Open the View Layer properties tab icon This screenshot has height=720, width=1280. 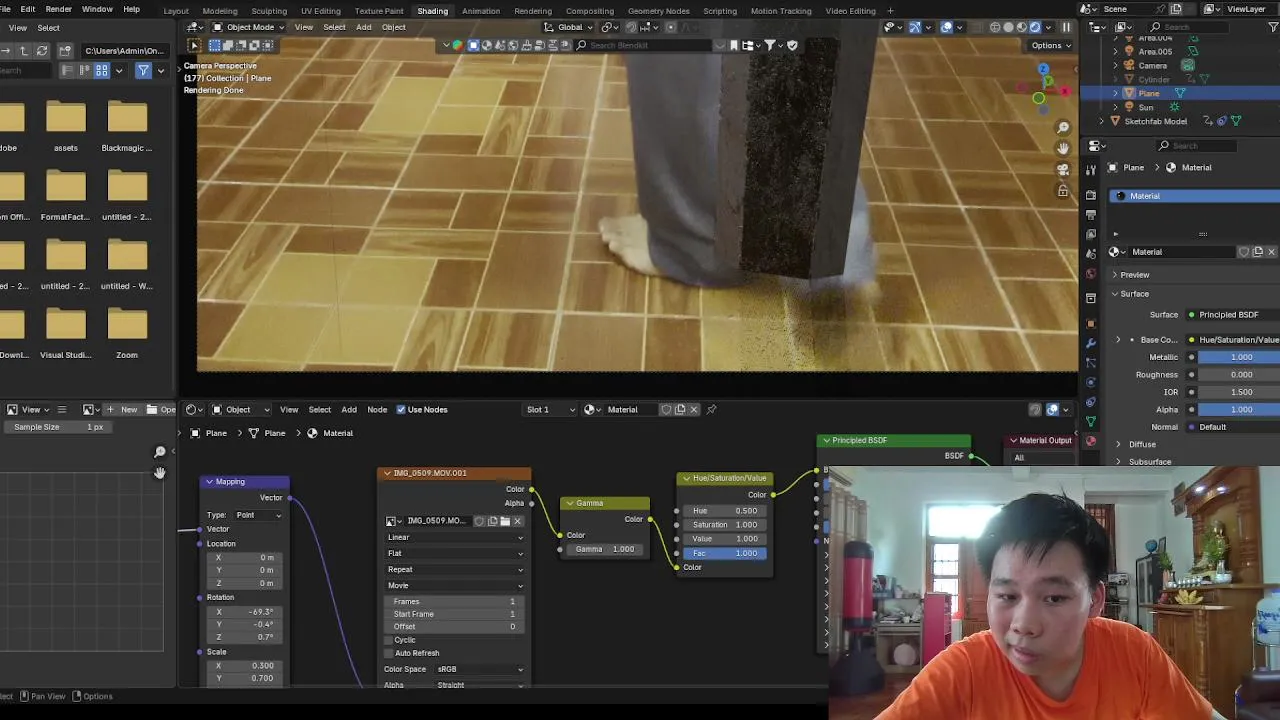point(1091,233)
